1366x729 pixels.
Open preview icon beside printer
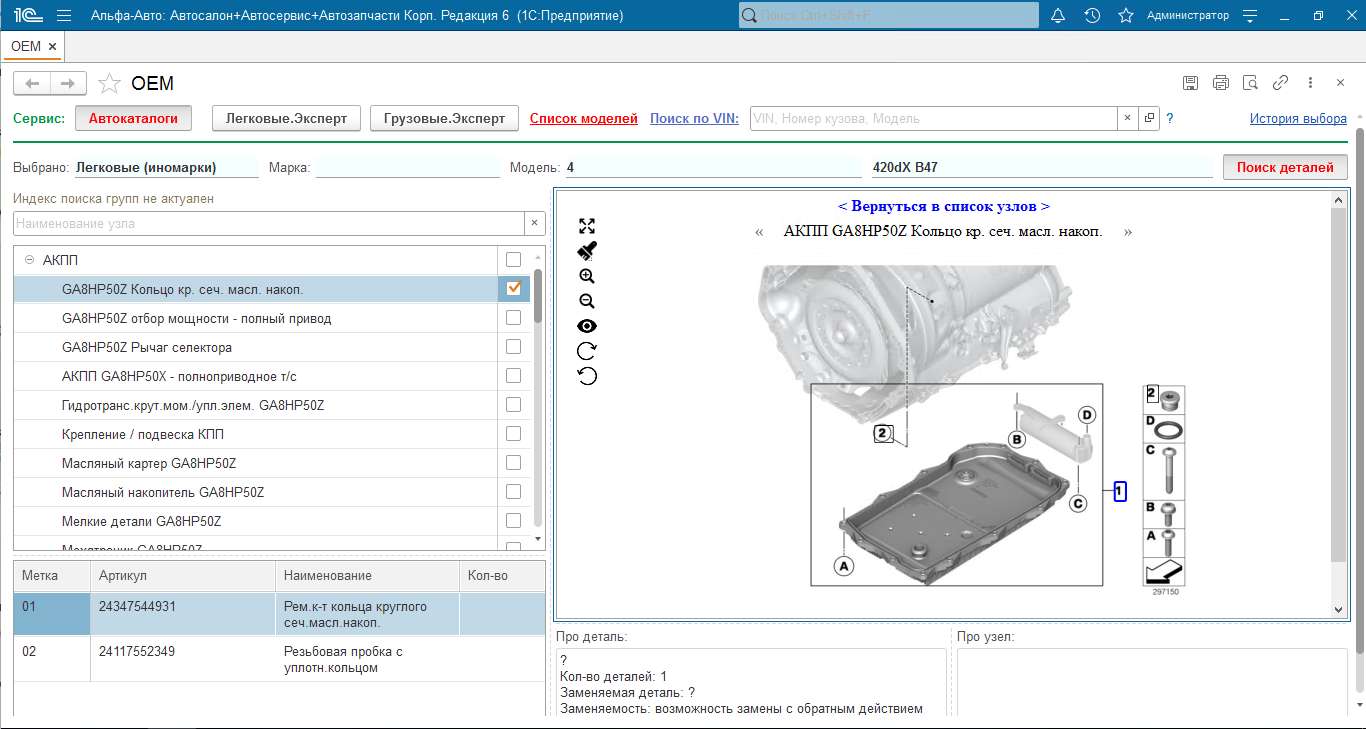point(1250,83)
